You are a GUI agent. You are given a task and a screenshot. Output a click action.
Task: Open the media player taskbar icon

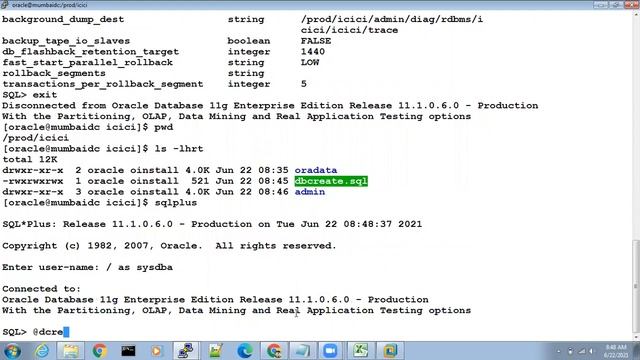157,351
